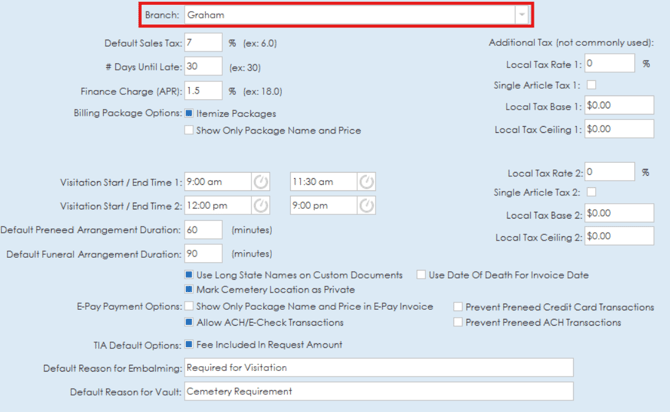Click the Local Tax Rate 1 field
Screen dimensions: 670x412
[x=610, y=63]
